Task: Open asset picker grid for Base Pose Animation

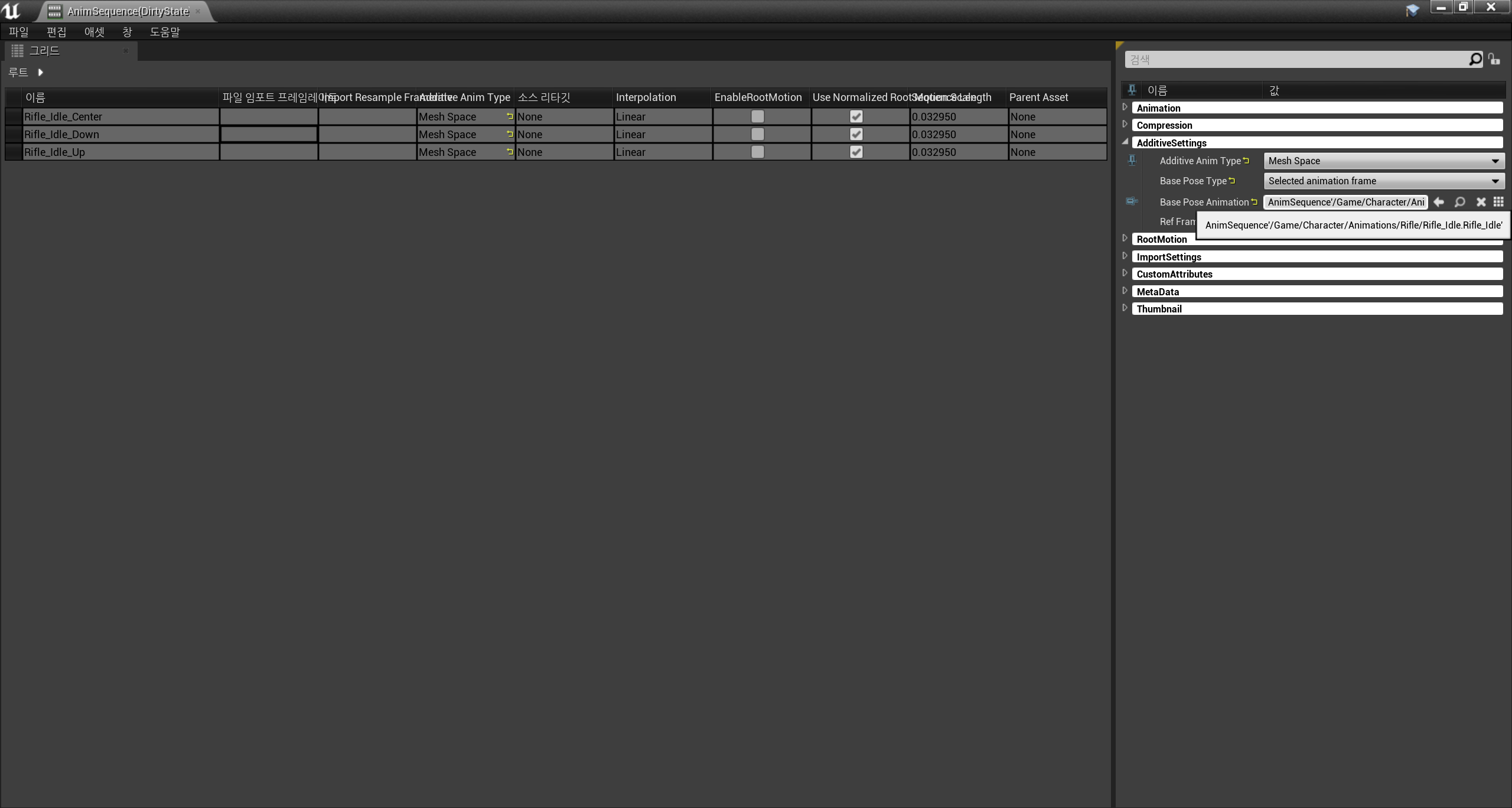Action: pos(1498,202)
